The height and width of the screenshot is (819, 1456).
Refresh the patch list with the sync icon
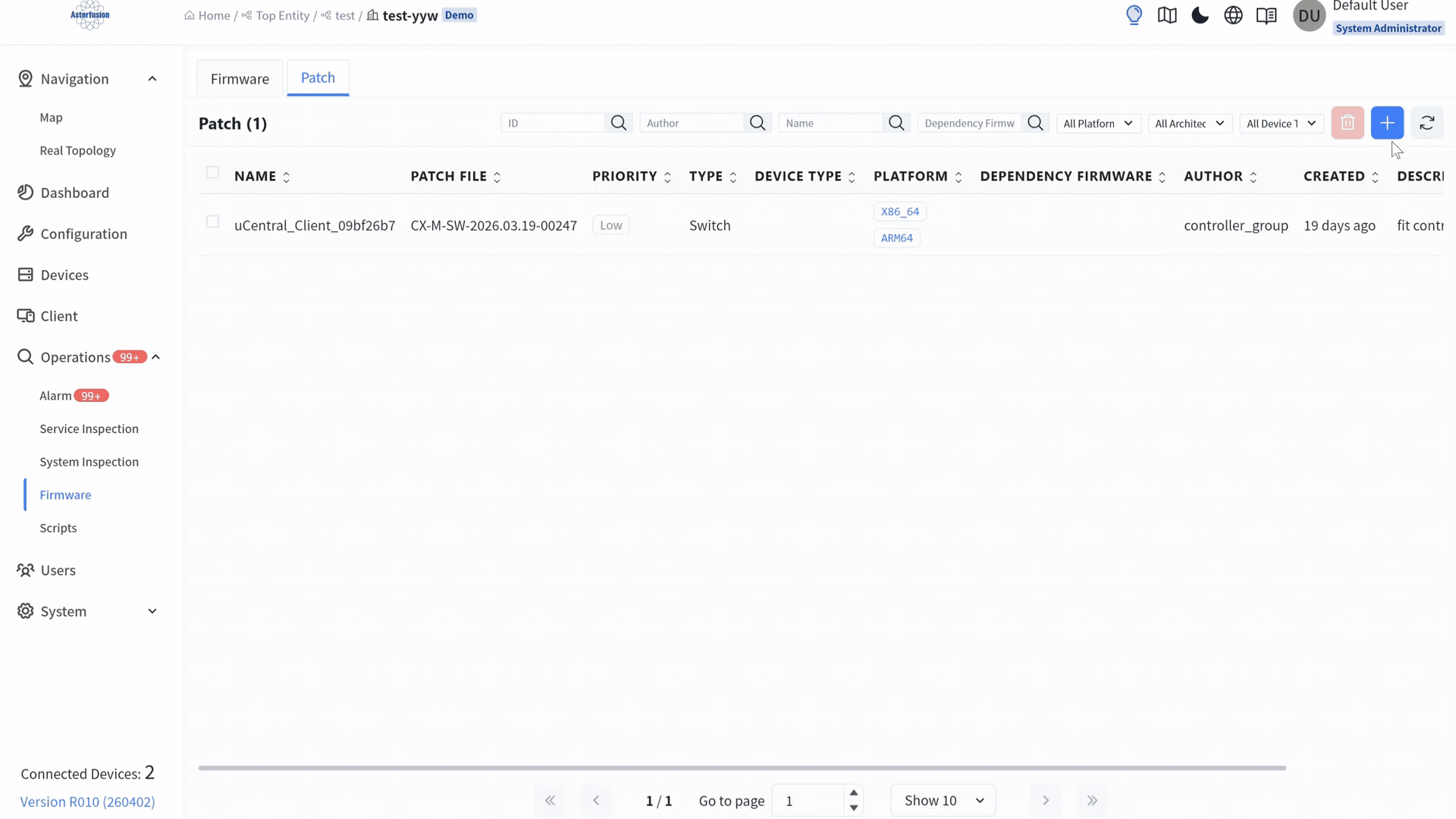click(x=1428, y=122)
